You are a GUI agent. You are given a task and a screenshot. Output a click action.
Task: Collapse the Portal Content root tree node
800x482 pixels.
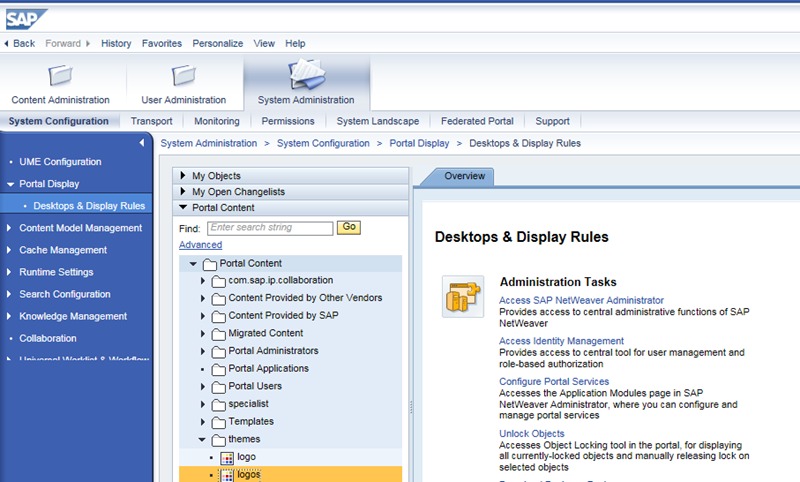pyautogui.click(x=193, y=264)
